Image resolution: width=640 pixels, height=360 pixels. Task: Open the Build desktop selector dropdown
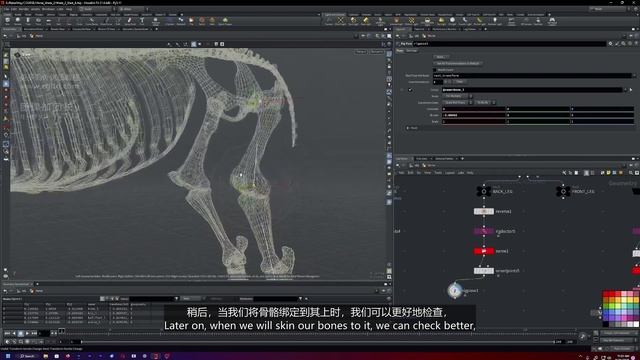tap(97, 9)
